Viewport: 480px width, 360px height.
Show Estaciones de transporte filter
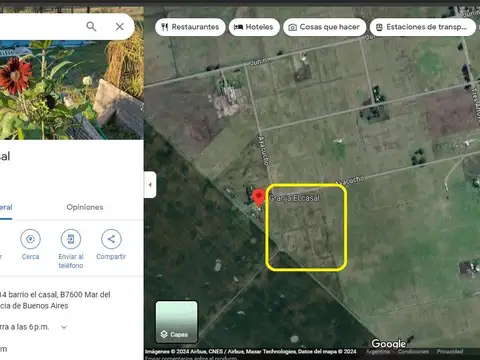(423, 27)
